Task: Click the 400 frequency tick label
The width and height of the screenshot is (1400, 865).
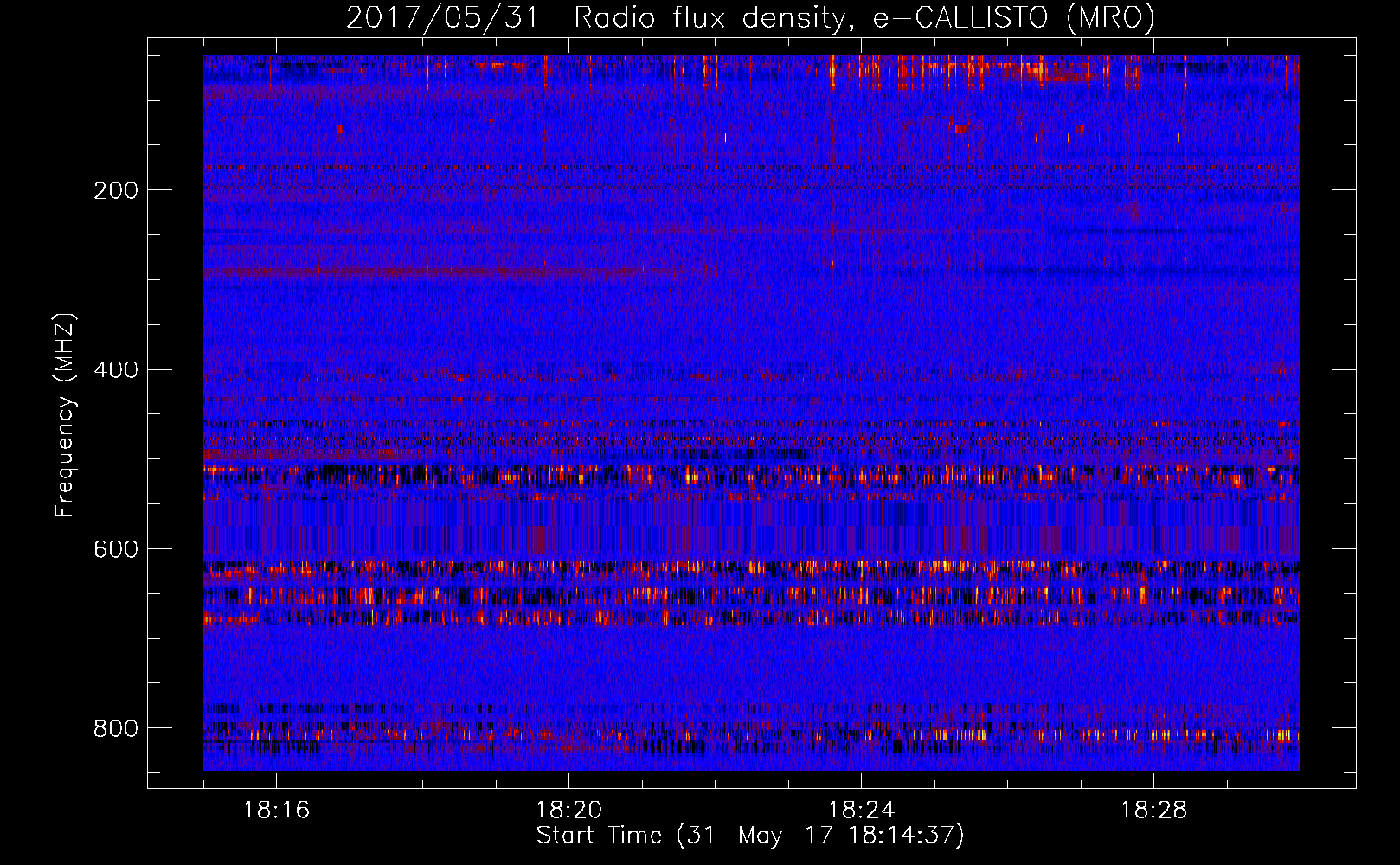Action: 116,370
